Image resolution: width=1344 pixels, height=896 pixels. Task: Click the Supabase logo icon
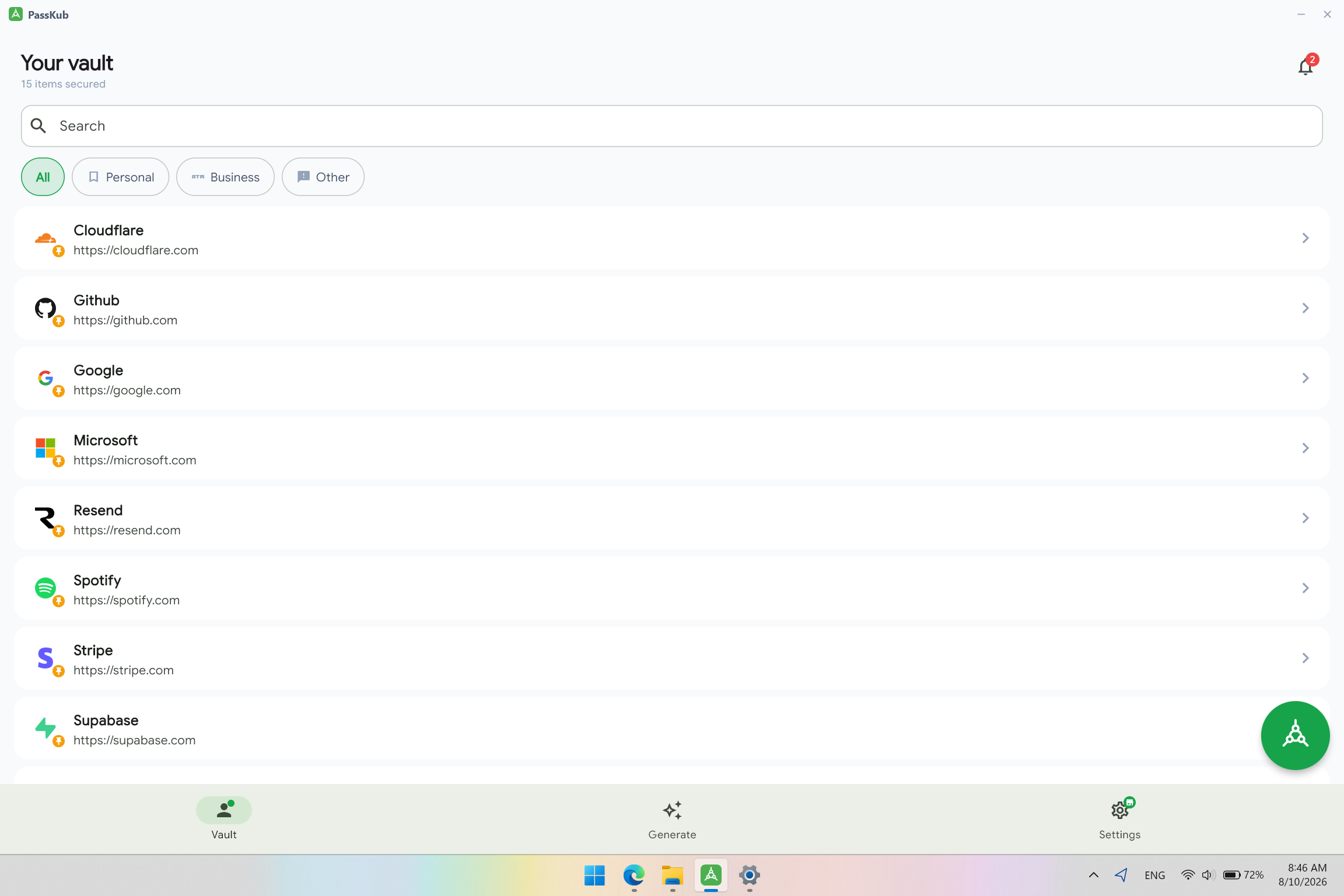click(x=45, y=728)
